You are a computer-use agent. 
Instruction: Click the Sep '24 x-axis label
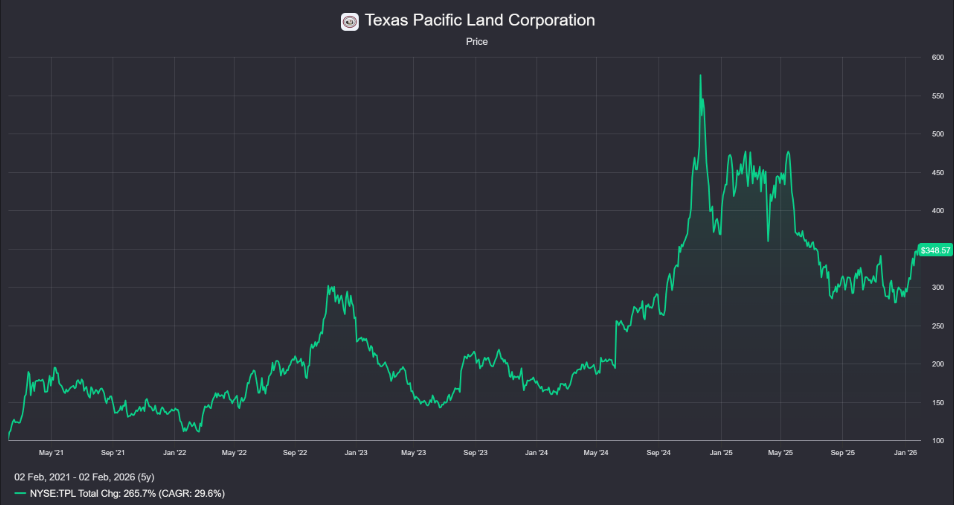(658, 453)
